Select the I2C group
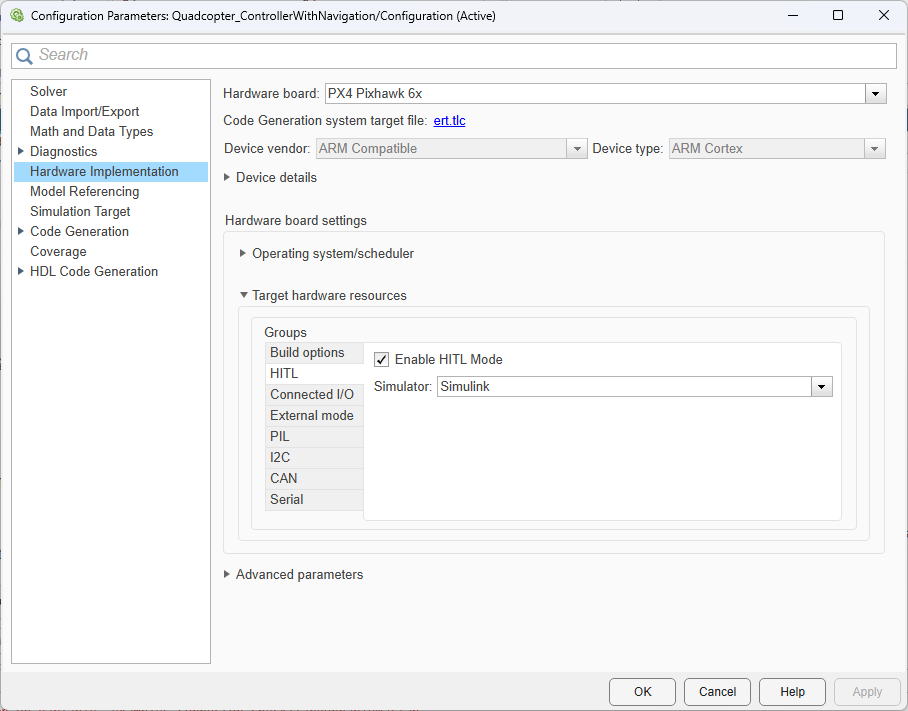This screenshot has height=711, width=908. point(314,457)
